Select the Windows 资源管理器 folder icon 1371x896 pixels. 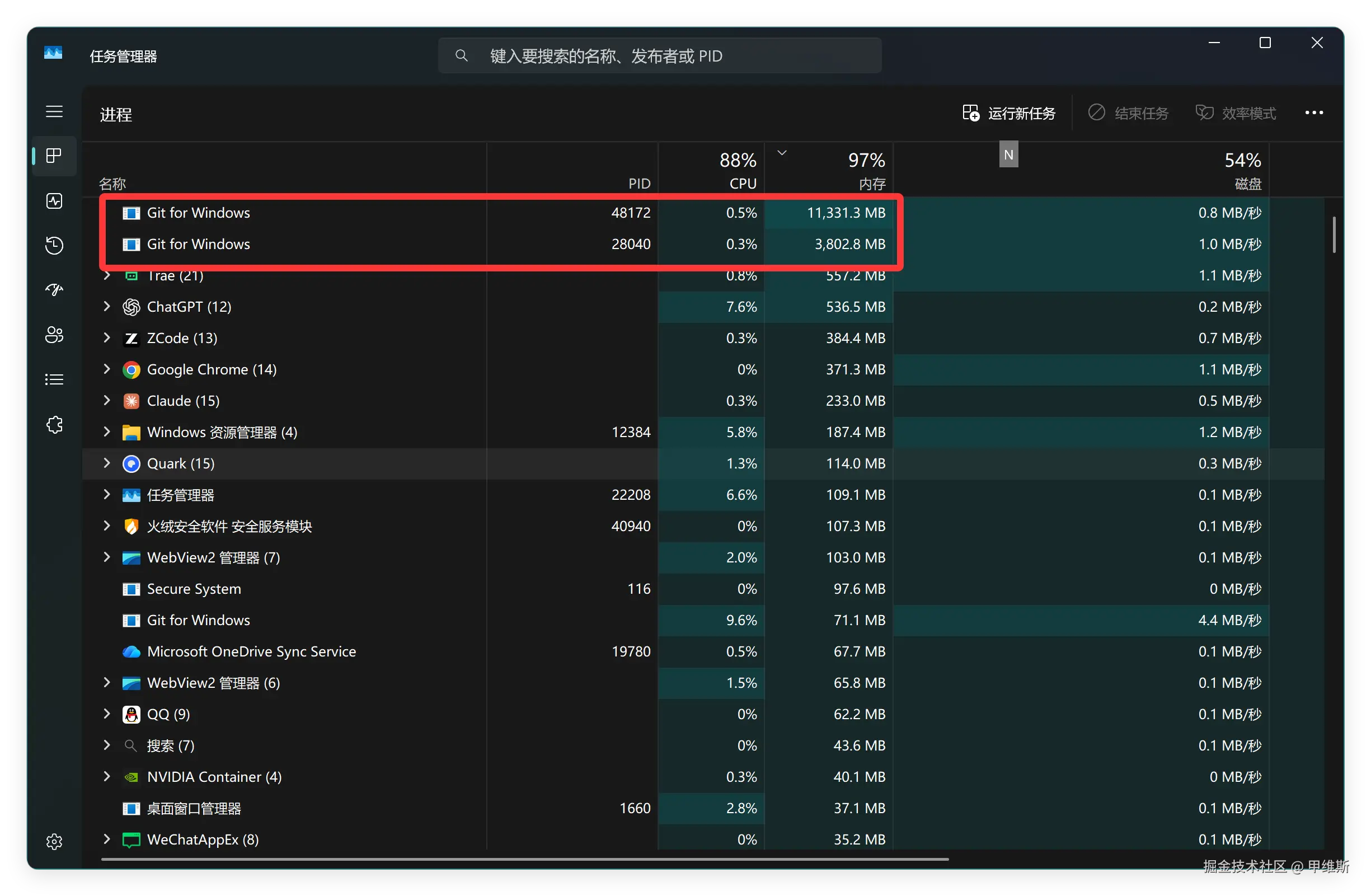click(x=132, y=433)
